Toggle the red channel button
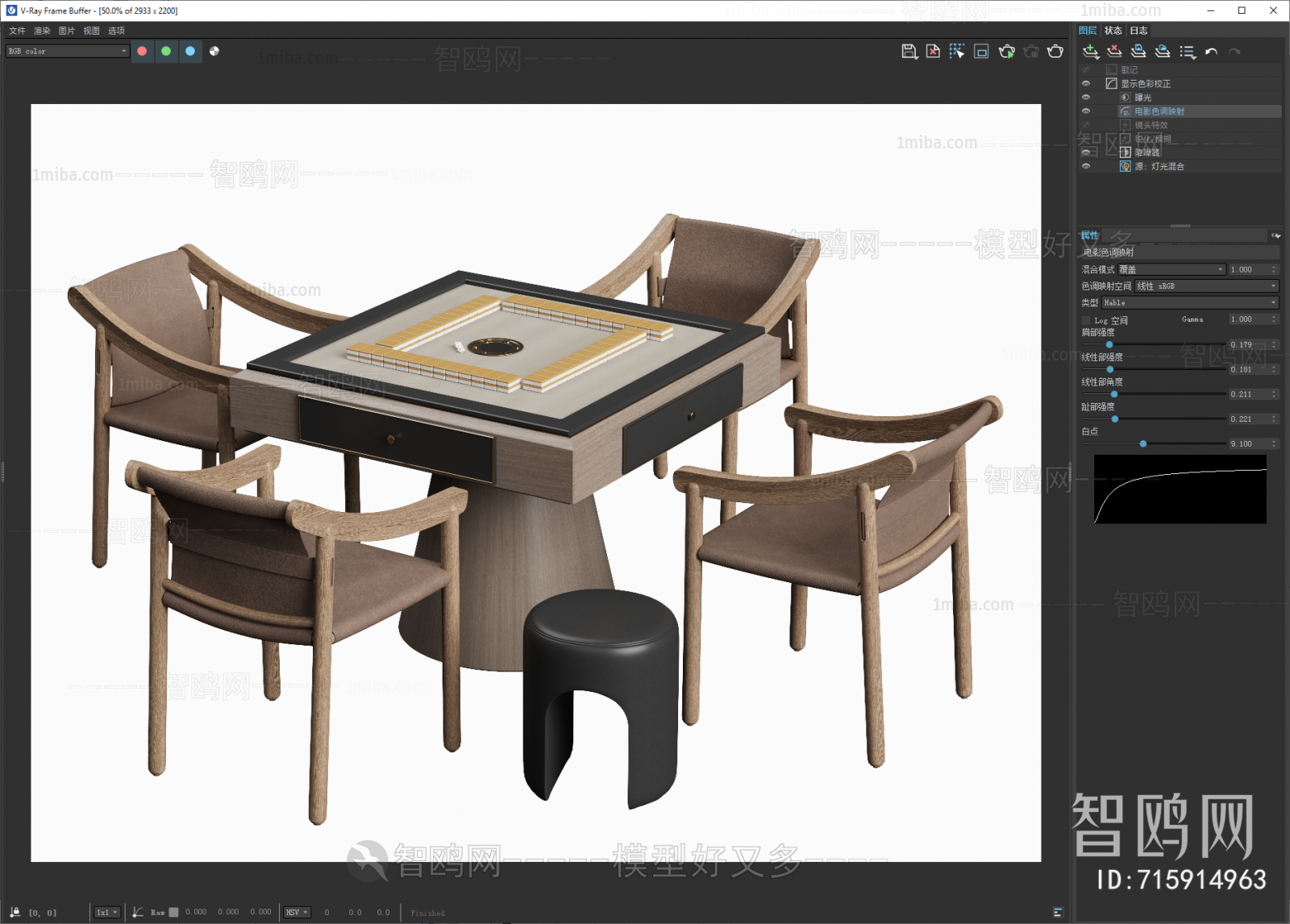 (142, 51)
